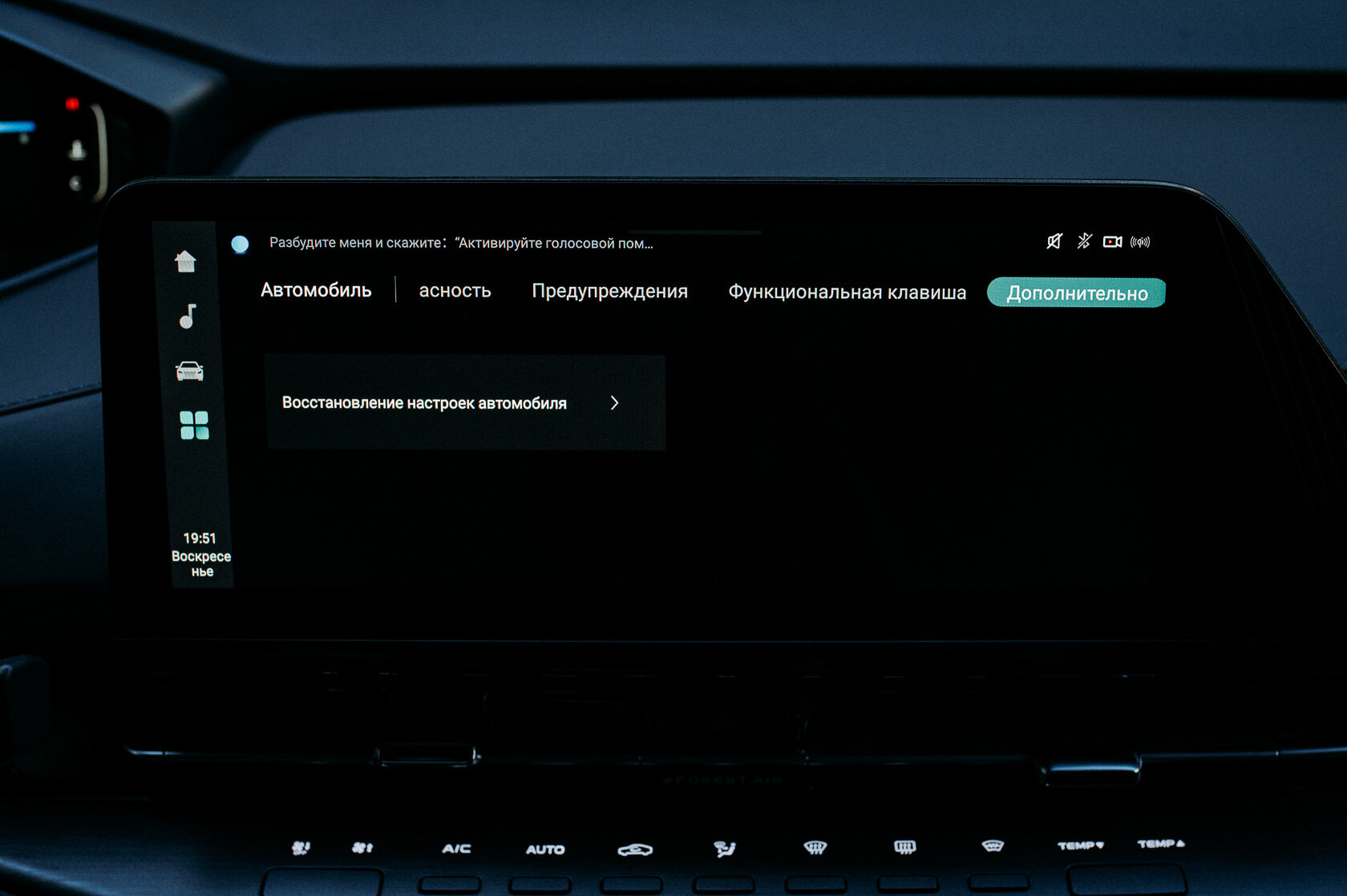Screen dimensions: 1347x896
Task: Open the apps grid icon
Action: pos(194,426)
